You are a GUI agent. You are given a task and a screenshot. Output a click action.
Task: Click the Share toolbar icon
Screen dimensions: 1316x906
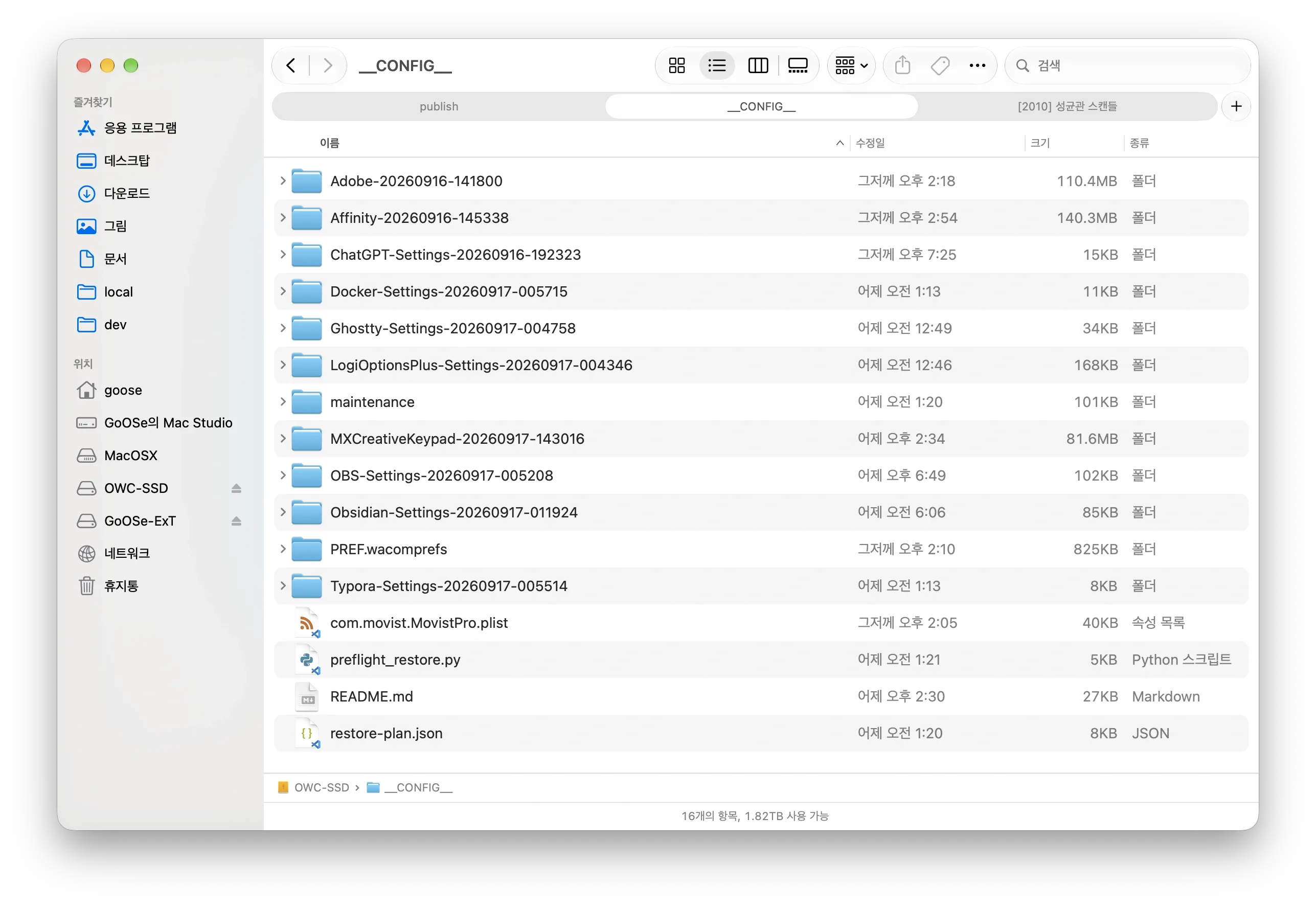click(x=902, y=66)
